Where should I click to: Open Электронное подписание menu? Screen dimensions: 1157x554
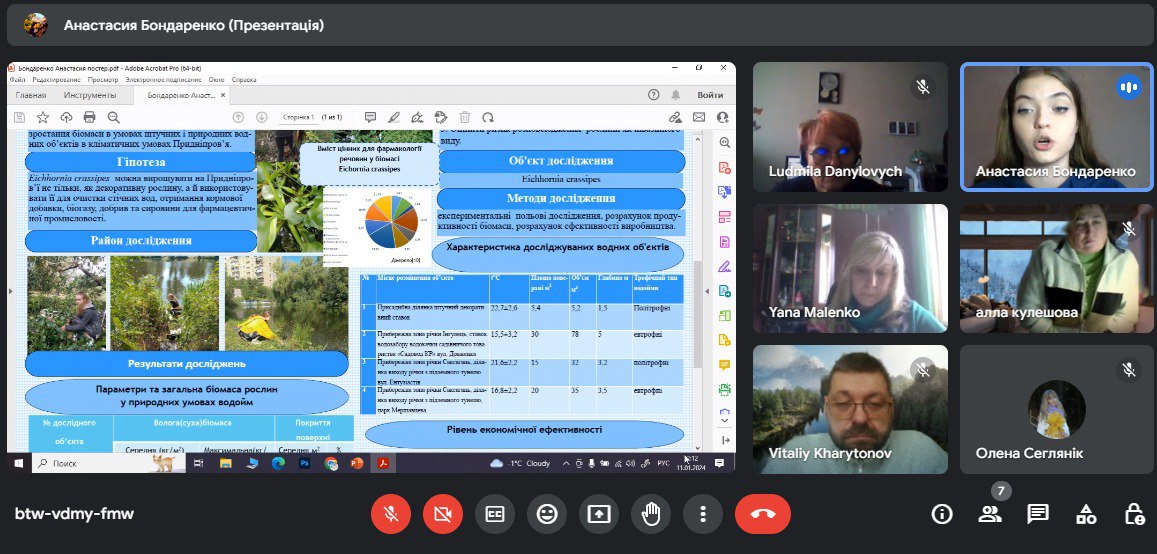pos(163,80)
